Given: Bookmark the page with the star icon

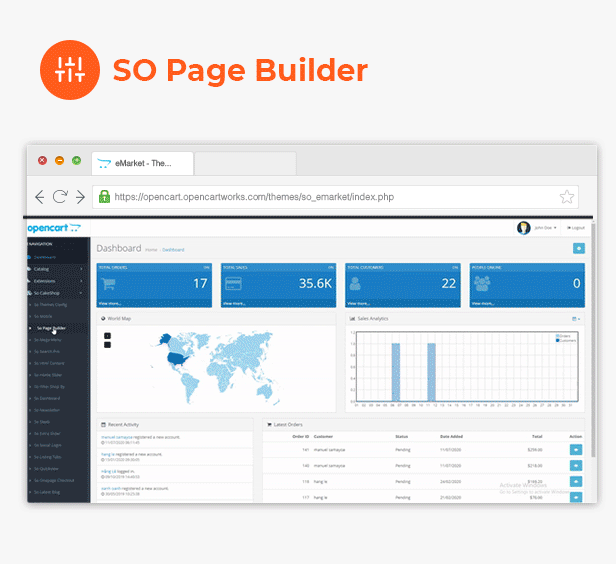Looking at the screenshot, I should tap(566, 197).
